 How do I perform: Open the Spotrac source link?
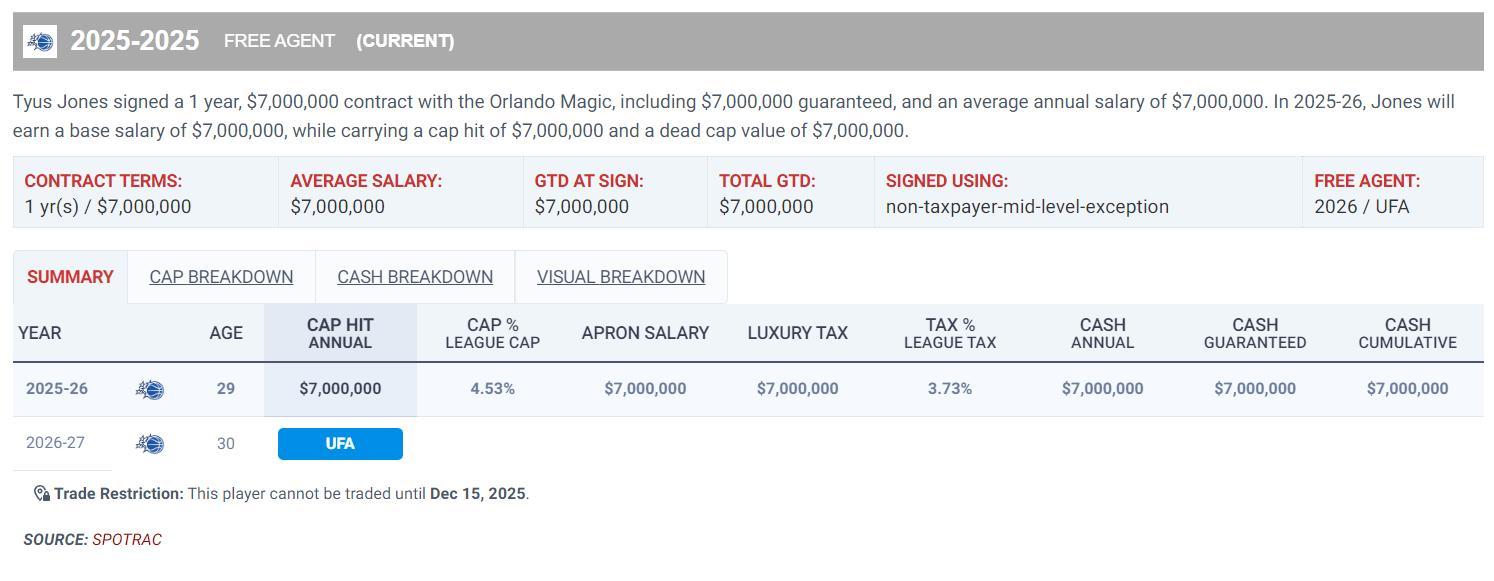click(x=127, y=540)
